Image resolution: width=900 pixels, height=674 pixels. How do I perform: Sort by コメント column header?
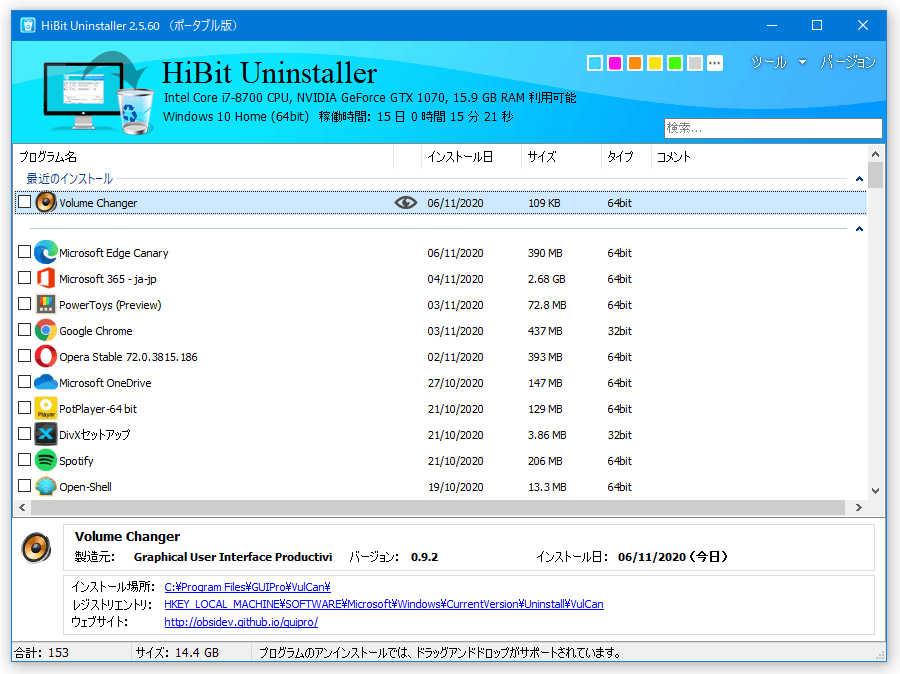(674, 157)
